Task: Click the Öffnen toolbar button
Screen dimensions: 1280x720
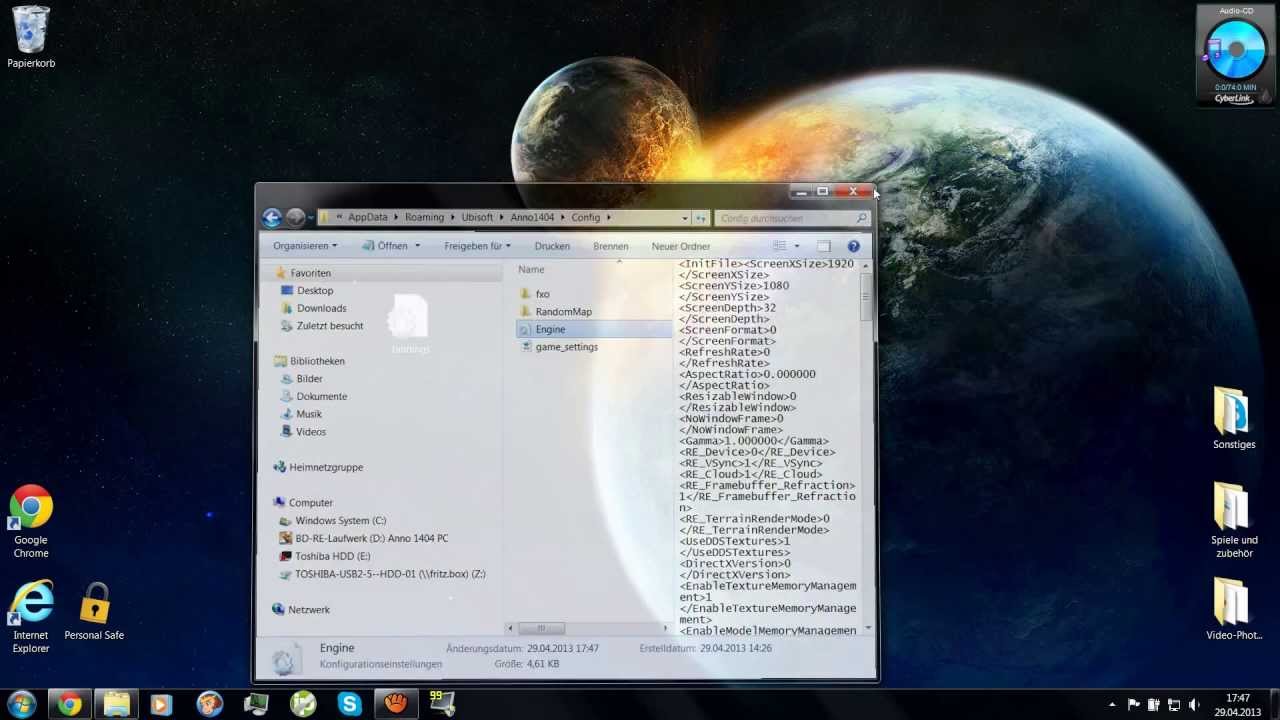Action: coord(385,246)
